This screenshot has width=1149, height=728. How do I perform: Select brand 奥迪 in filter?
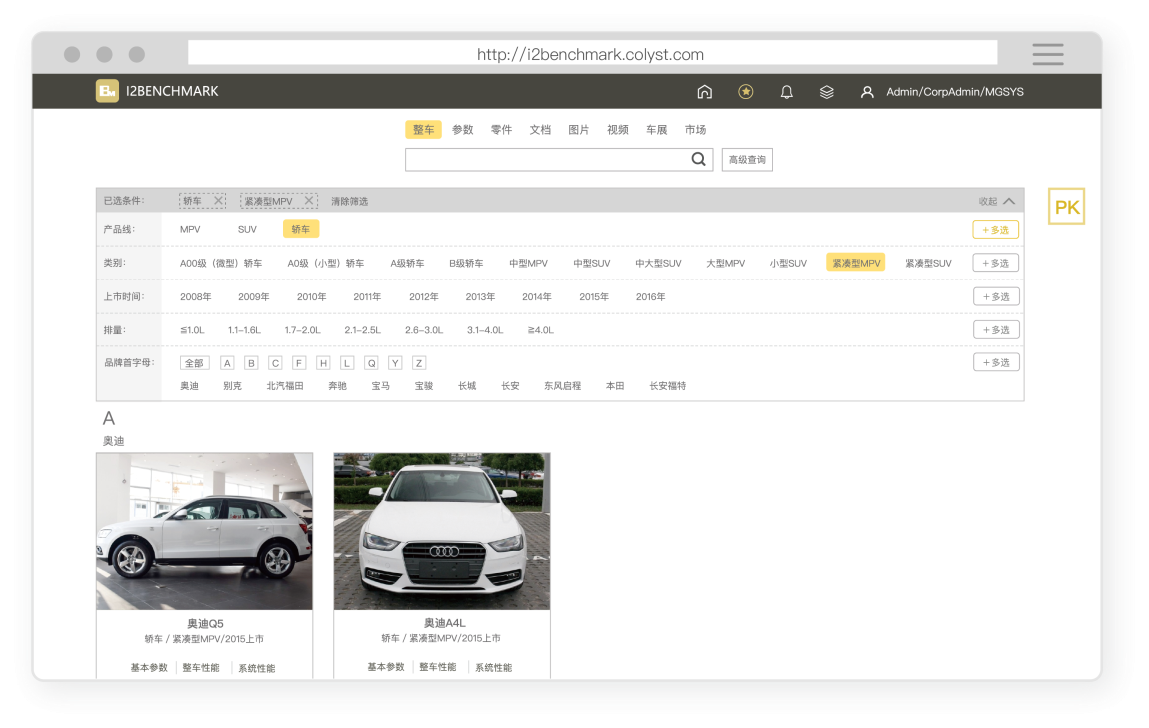pyautogui.click(x=189, y=386)
